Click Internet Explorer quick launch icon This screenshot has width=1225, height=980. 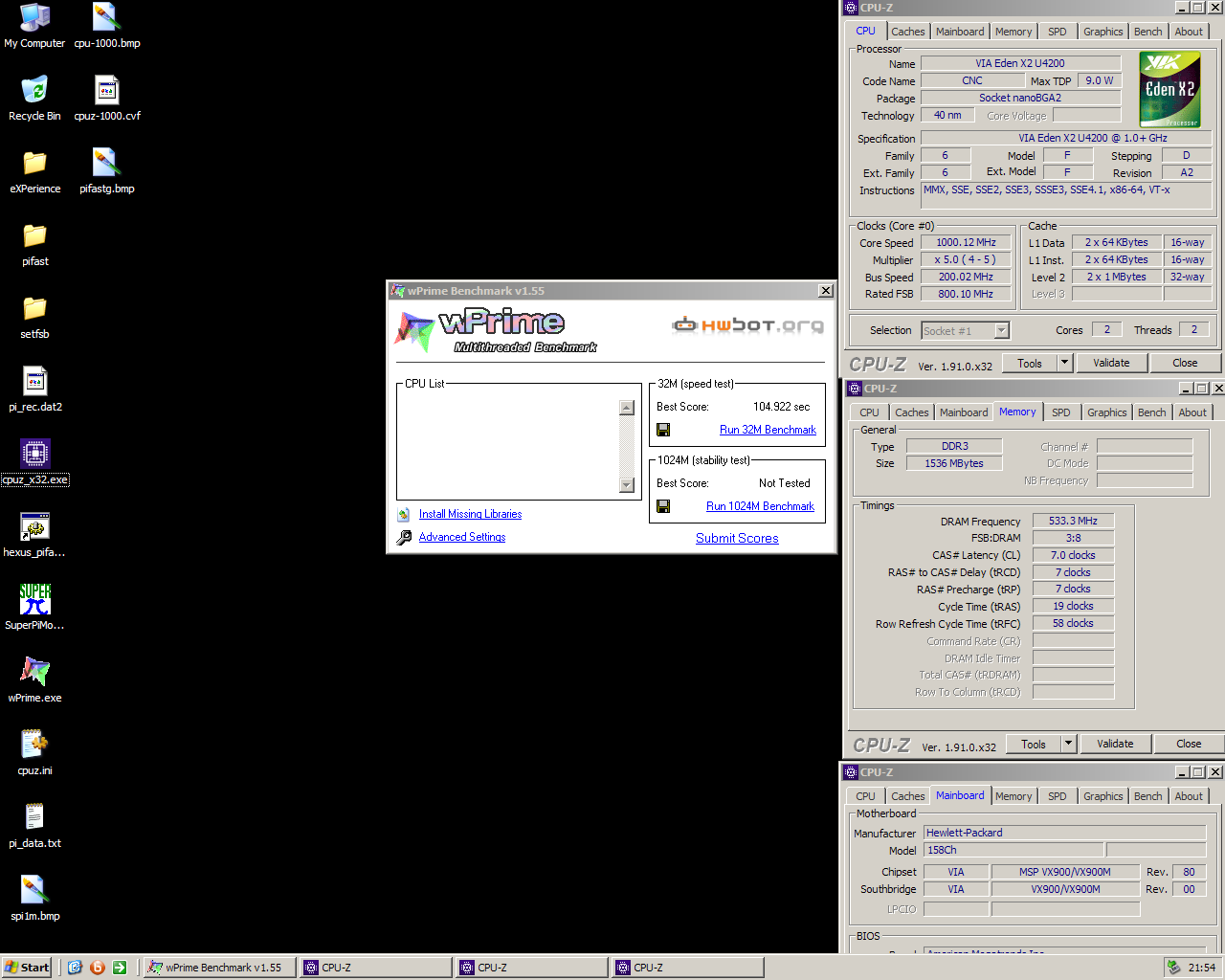coord(75,968)
